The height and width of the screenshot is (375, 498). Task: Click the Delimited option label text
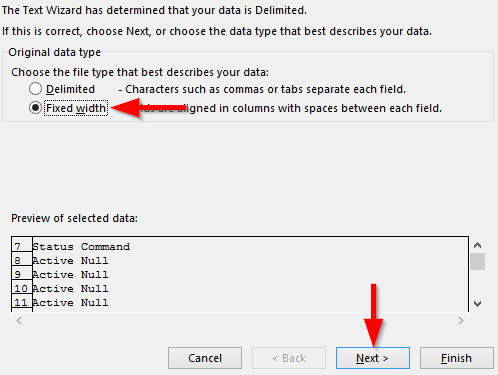70,89
